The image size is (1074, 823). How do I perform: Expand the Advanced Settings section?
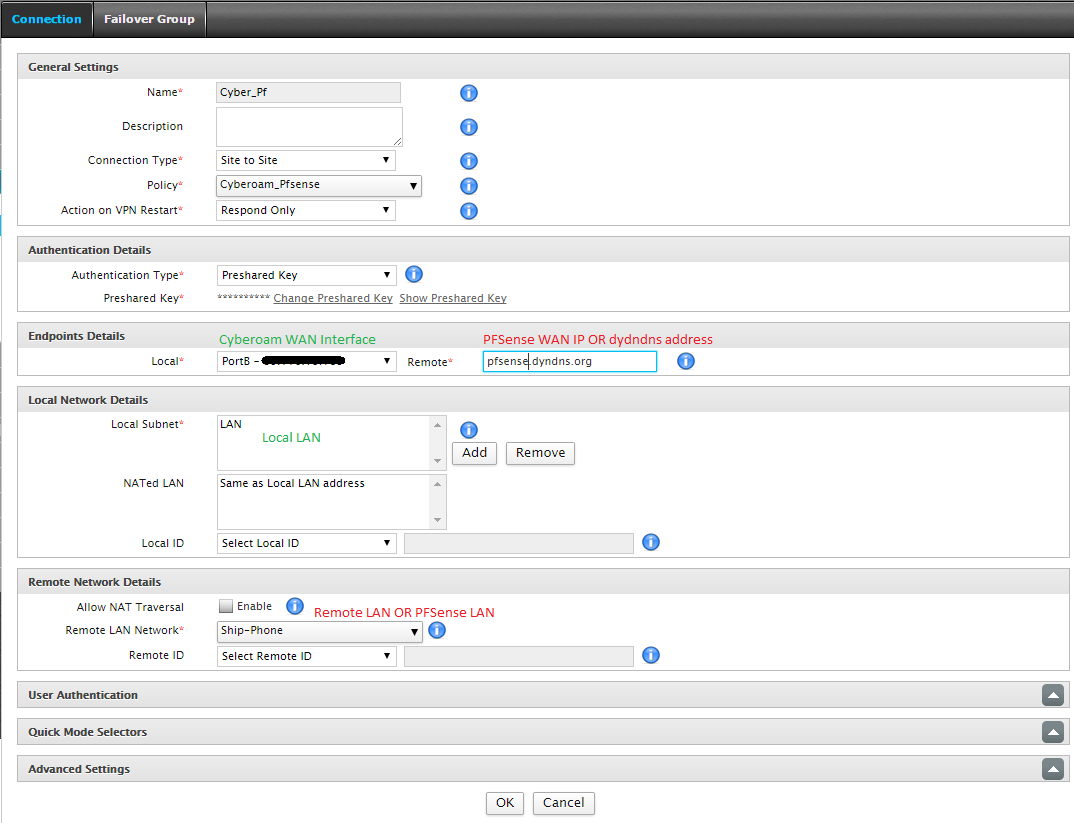tap(1053, 769)
